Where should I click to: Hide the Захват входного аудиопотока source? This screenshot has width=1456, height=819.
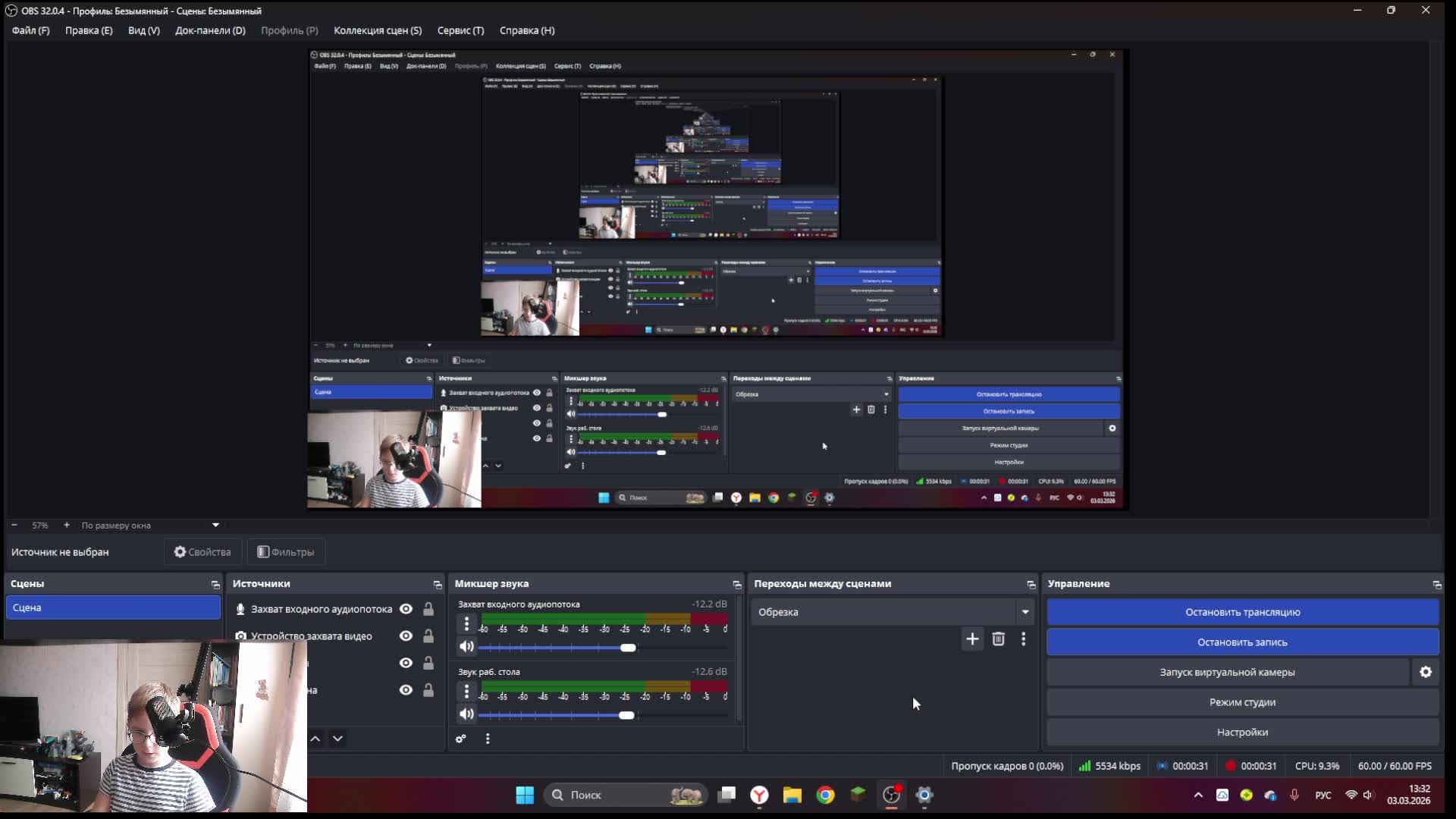[x=406, y=609]
